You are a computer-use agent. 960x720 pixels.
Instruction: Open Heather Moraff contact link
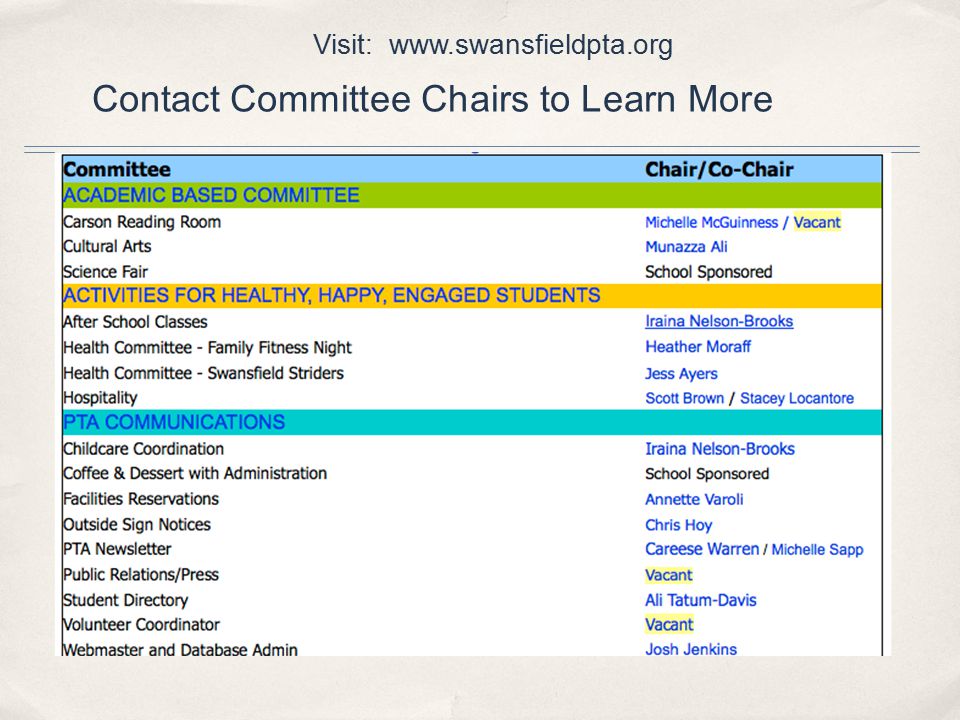point(698,347)
